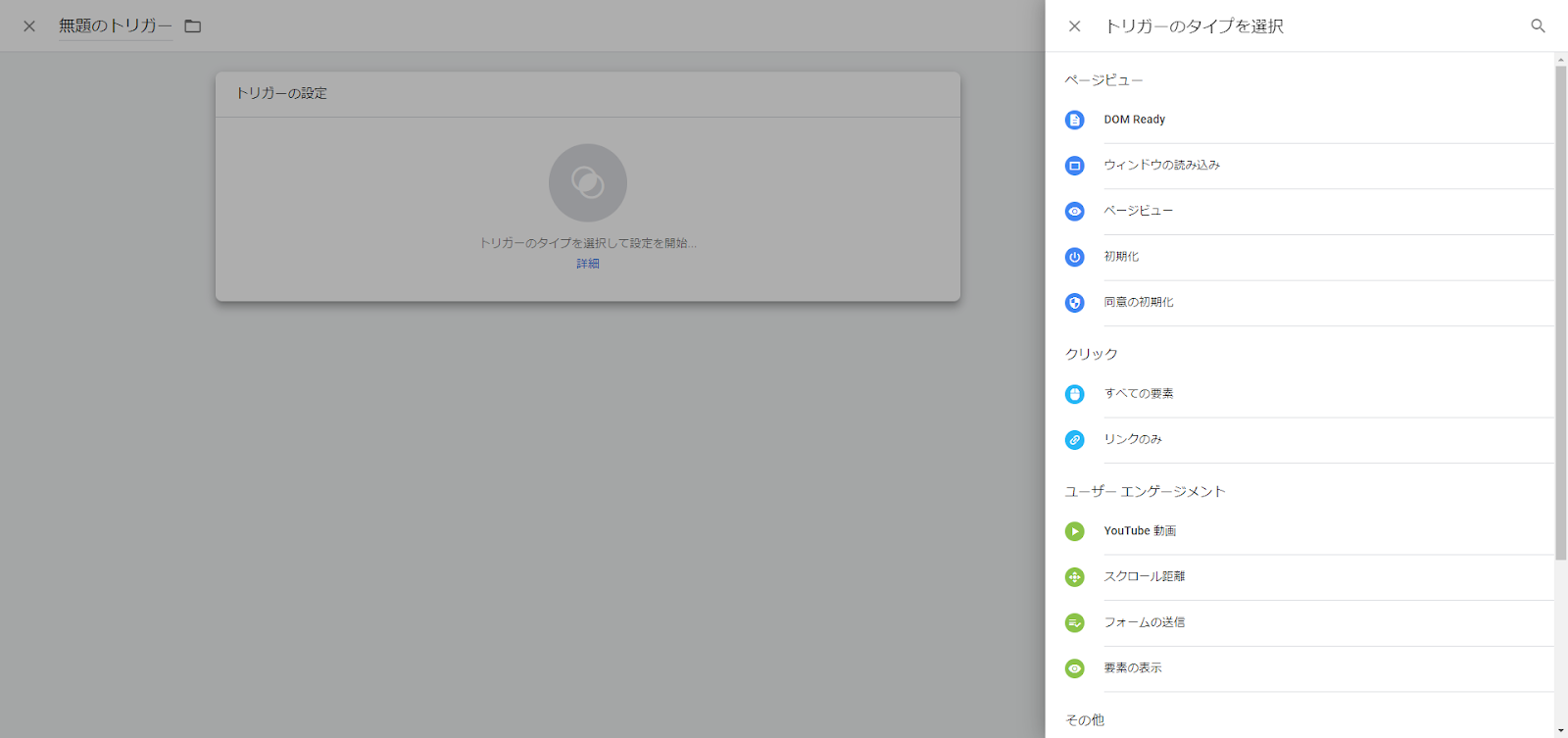
Task: Click the YouTube 動画 play icon
Action: (x=1075, y=531)
